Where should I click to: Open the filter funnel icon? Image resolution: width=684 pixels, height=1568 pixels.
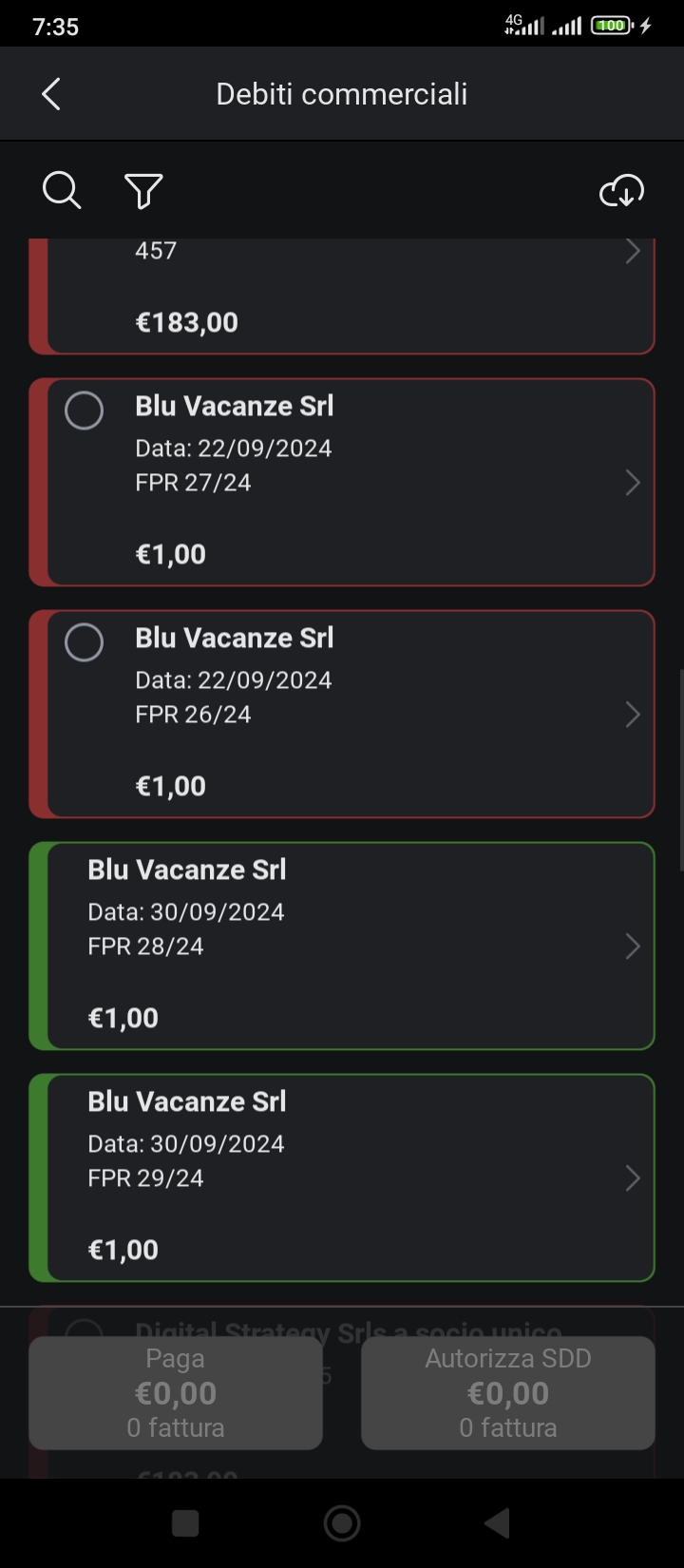143,191
